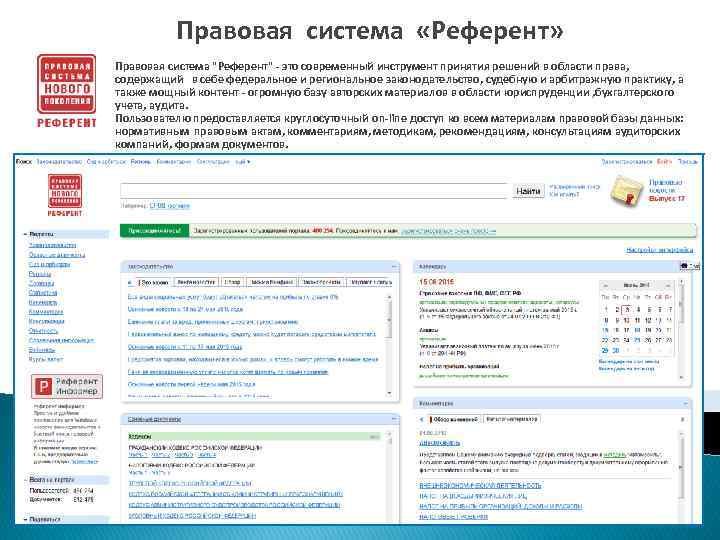Collapse the Справочные документы widget
Viewport: 720px width, 540px height.
tap(394, 419)
